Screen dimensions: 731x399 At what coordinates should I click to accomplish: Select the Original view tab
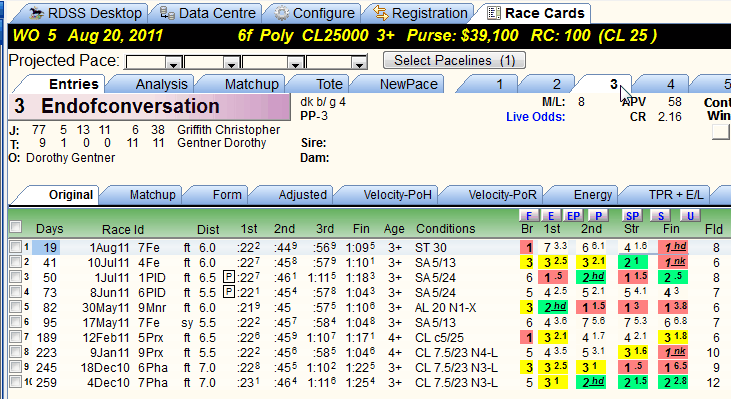pos(55,195)
